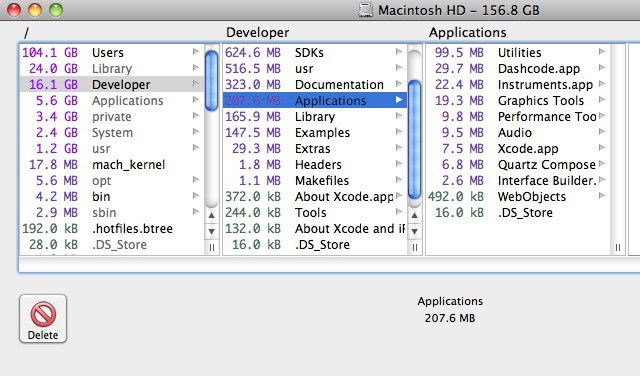Viewport: 640px width, 376px height.
Task: Click the green zoom window button
Action: coord(56,10)
